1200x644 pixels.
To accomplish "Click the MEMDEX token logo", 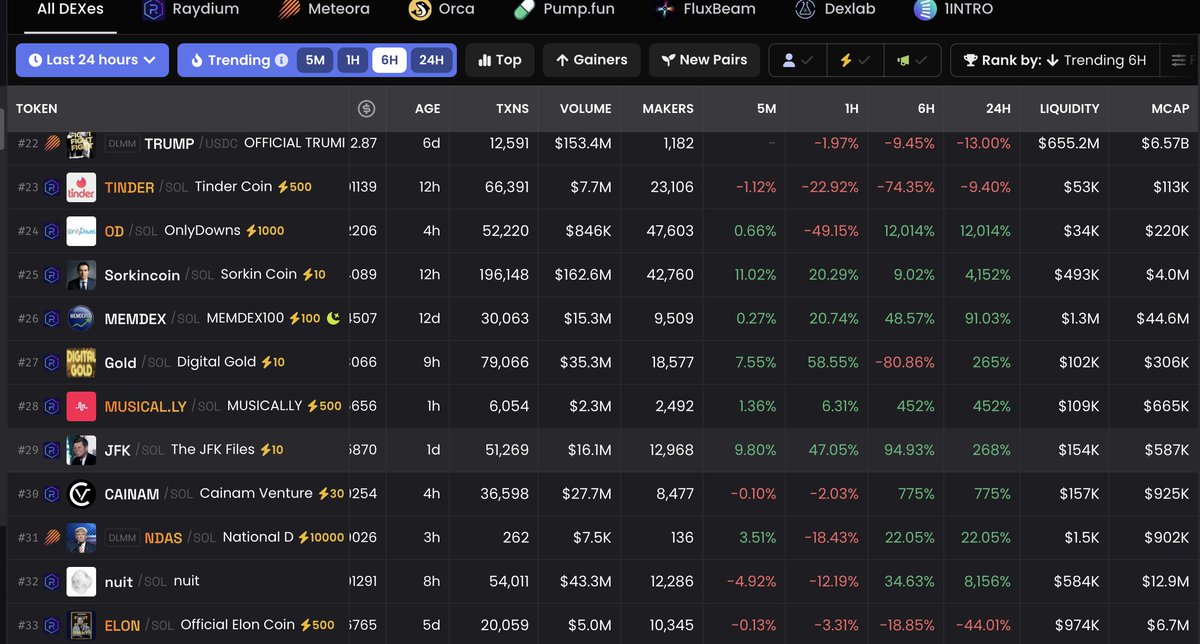I will pyautogui.click(x=81, y=319).
